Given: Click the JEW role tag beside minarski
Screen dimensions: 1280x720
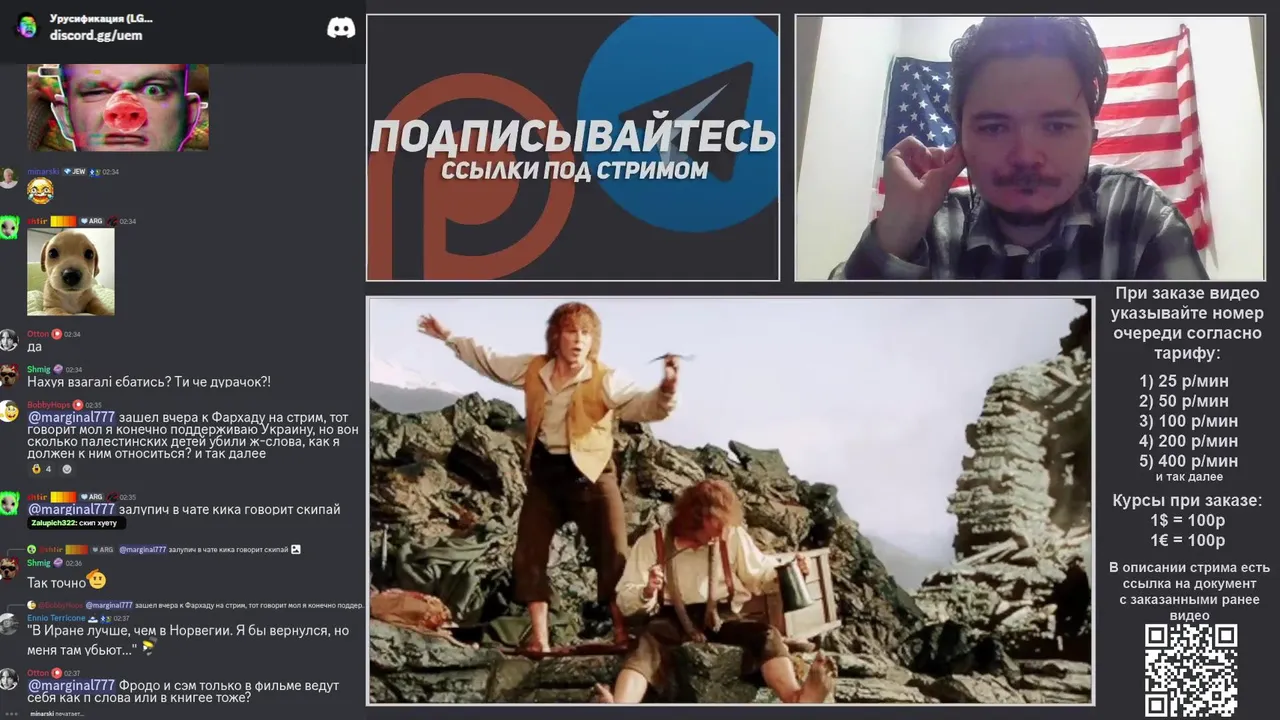Looking at the screenshot, I should (75, 172).
